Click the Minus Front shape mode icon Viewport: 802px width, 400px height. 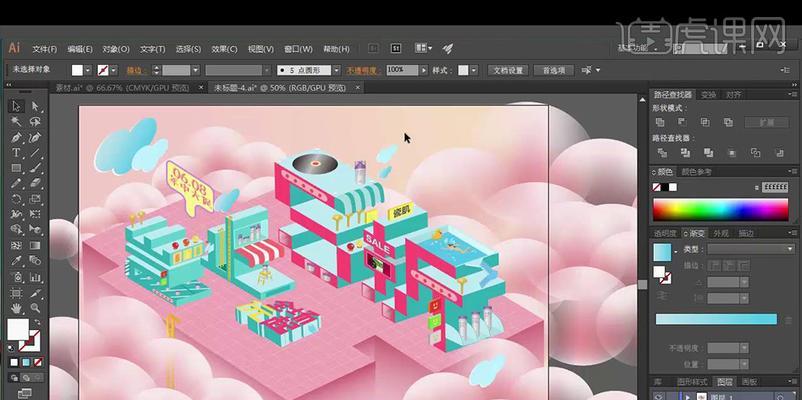coord(682,122)
